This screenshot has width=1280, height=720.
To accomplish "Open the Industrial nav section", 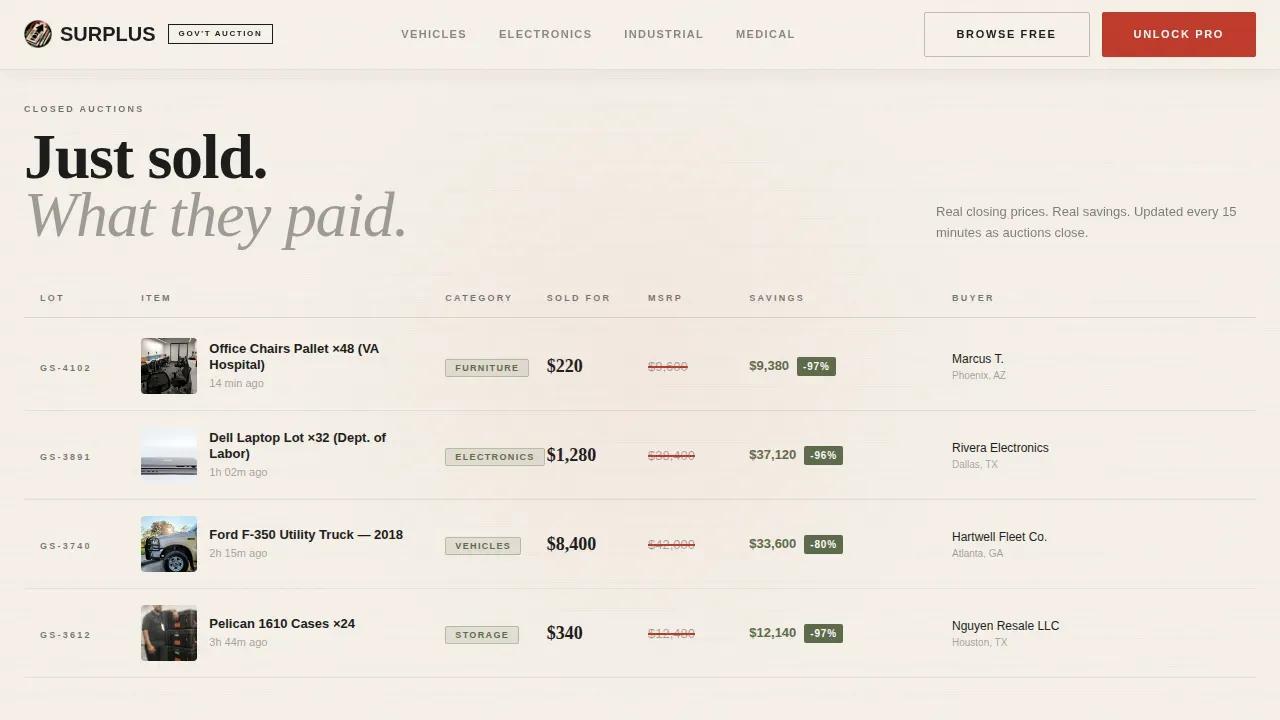I will [x=664, y=34].
